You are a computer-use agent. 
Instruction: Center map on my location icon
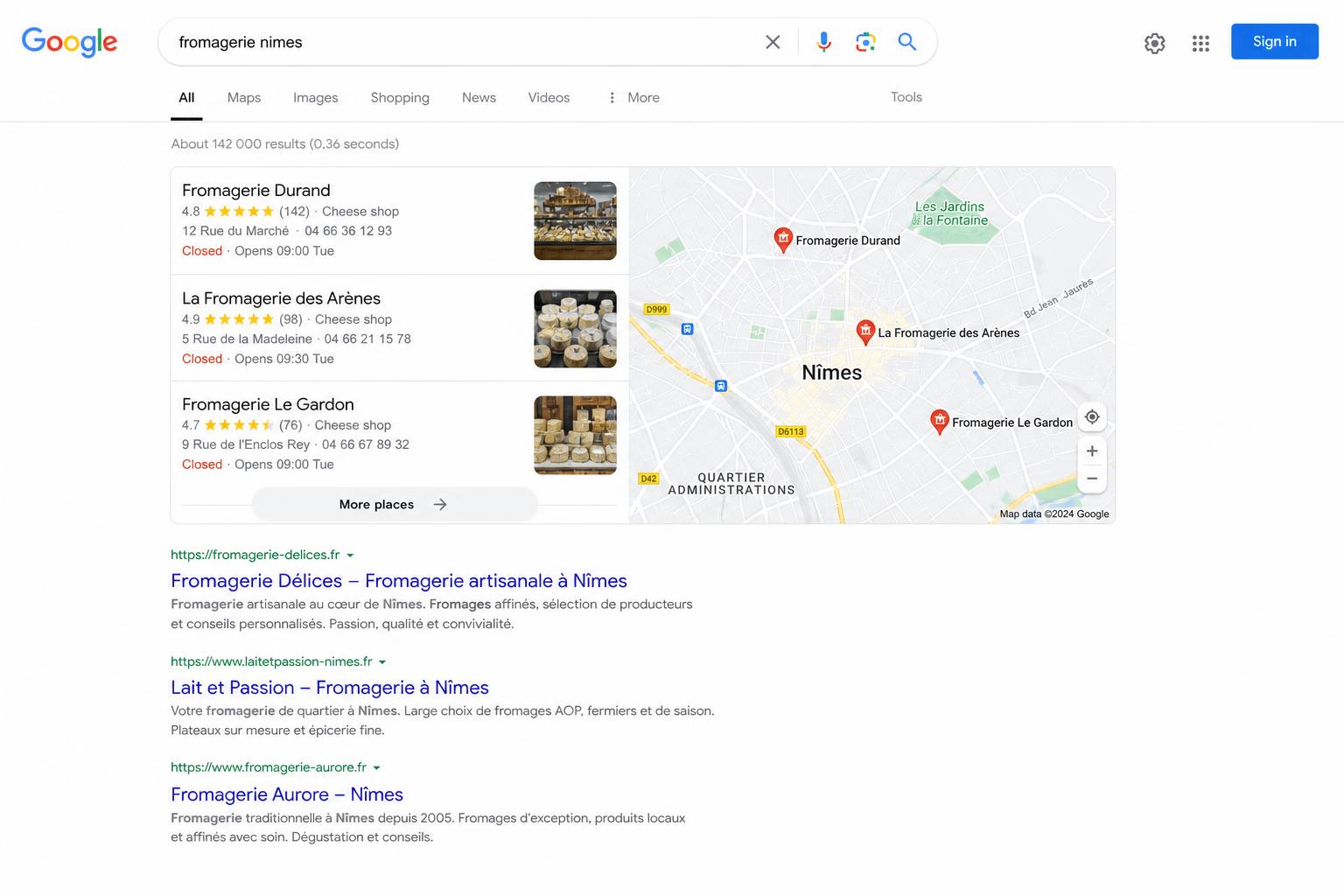1092,417
